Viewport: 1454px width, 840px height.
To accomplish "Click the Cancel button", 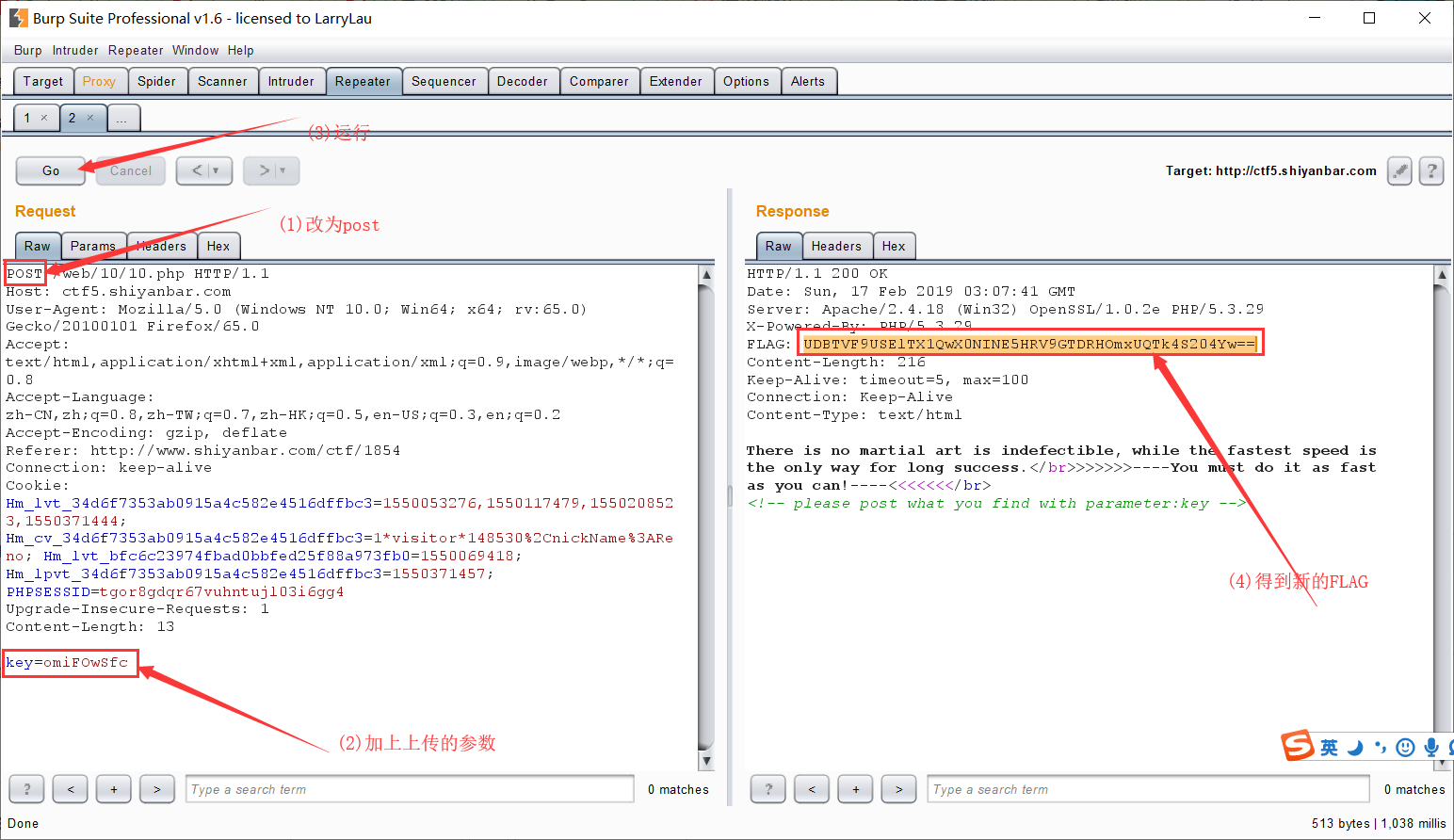I will pyautogui.click(x=131, y=170).
